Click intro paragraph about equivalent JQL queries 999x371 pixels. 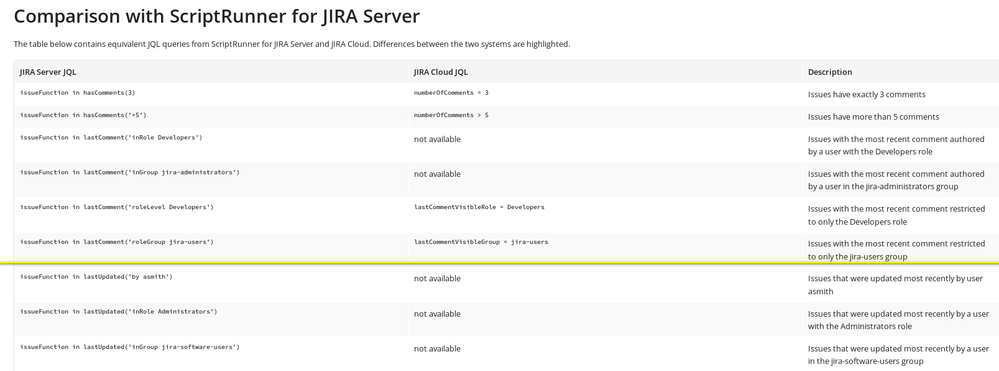(292, 45)
